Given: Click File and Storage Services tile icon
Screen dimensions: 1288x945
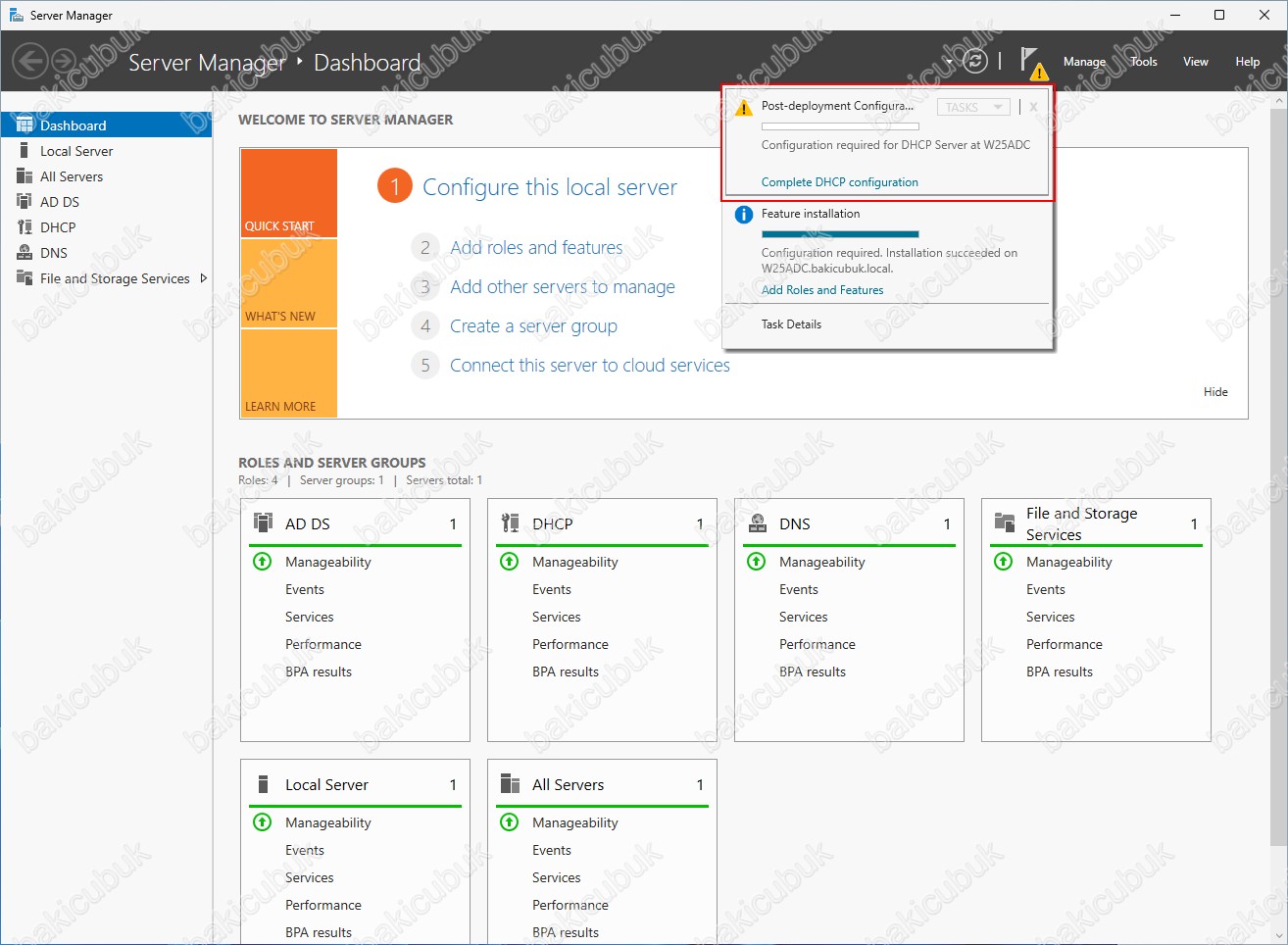Looking at the screenshot, I should [1004, 522].
